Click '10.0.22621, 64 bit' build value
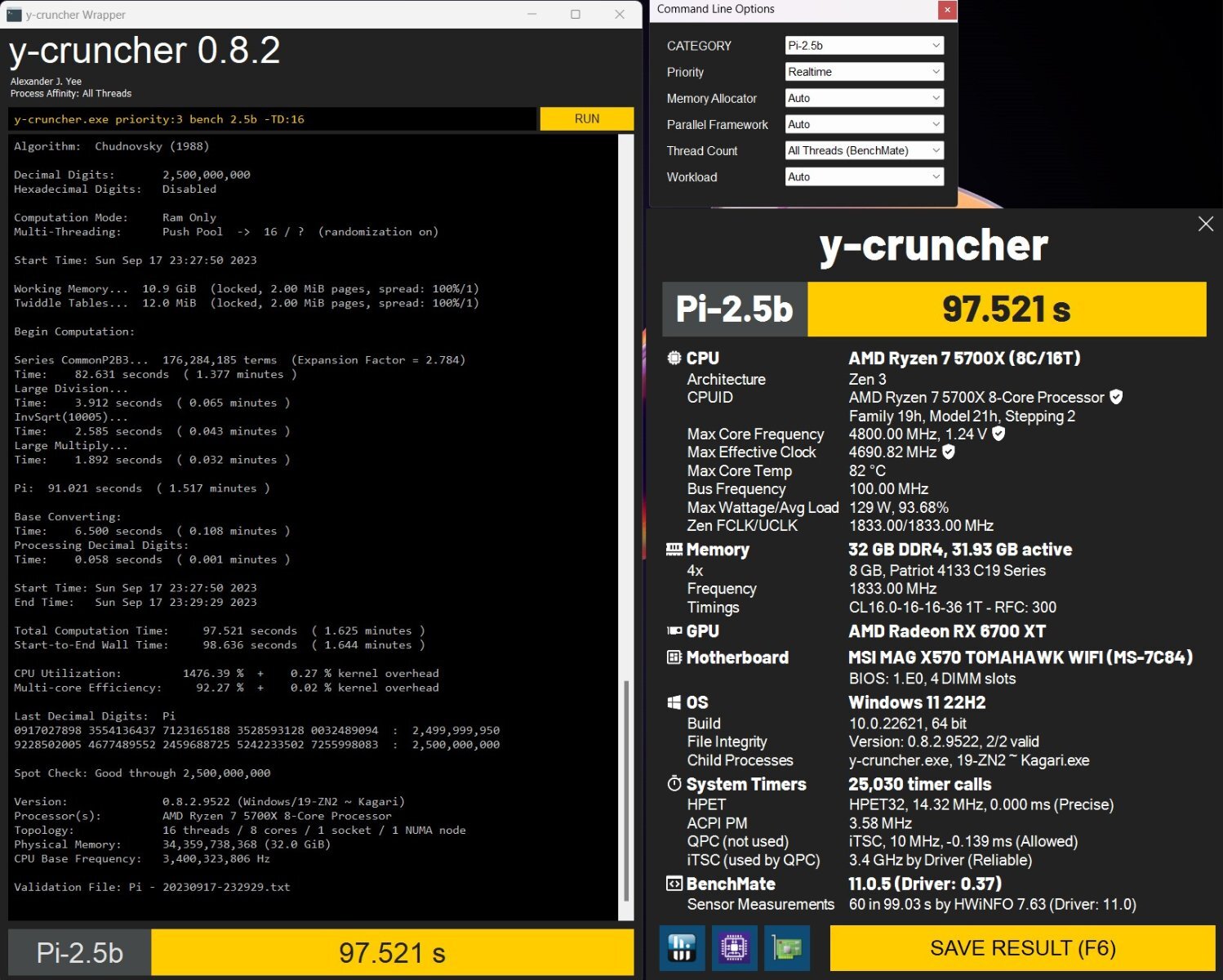 click(x=908, y=724)
